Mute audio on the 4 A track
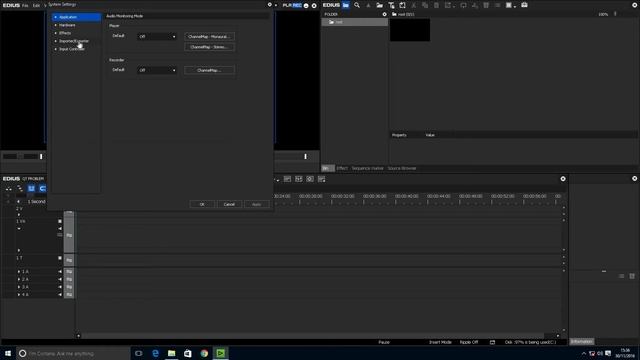 [60, 295]
